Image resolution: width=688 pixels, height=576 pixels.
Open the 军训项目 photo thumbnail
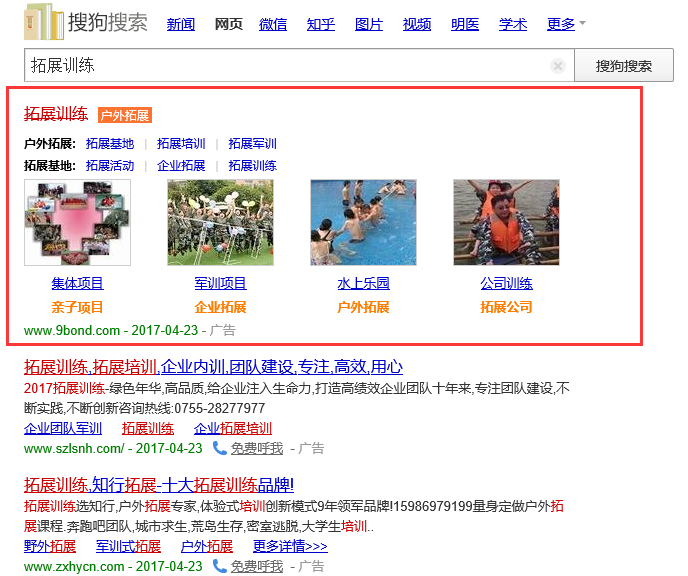click(x=220, y=222)
